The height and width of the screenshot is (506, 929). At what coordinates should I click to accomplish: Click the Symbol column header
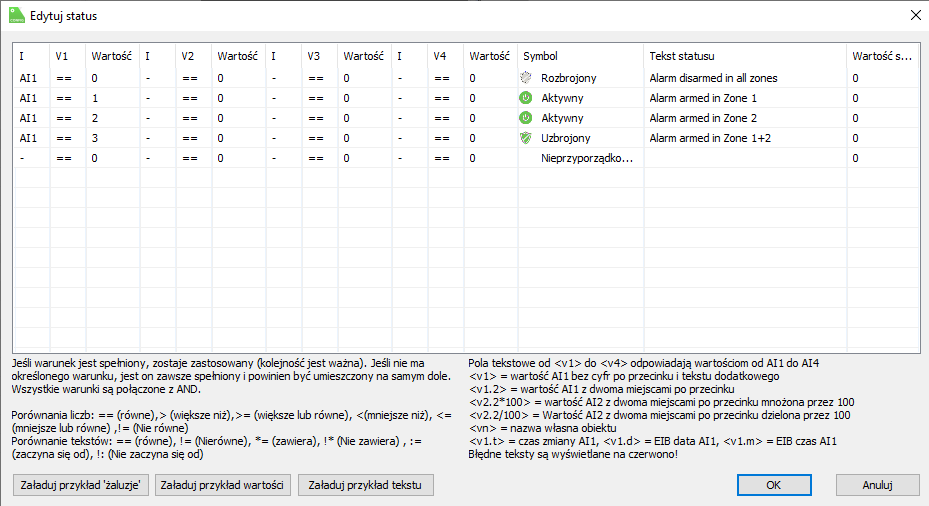point(541,56)
